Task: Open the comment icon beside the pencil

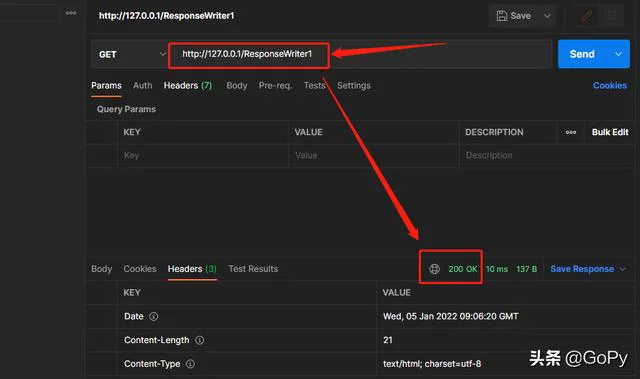Action: pyautogui.click(x=611, y=16)
